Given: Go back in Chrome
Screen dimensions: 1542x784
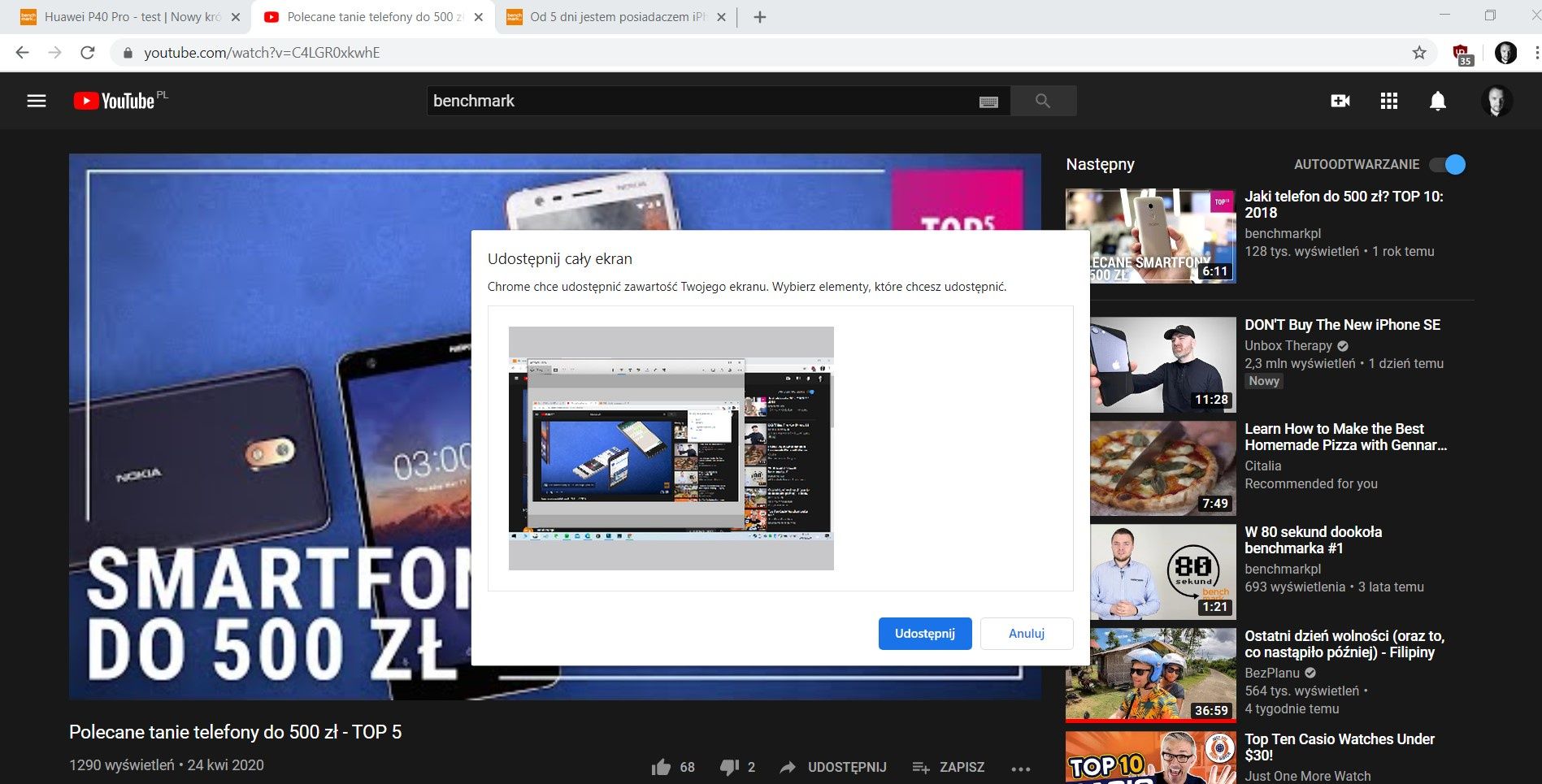Looking at the screenshot, I should click(x=22, y=53).
